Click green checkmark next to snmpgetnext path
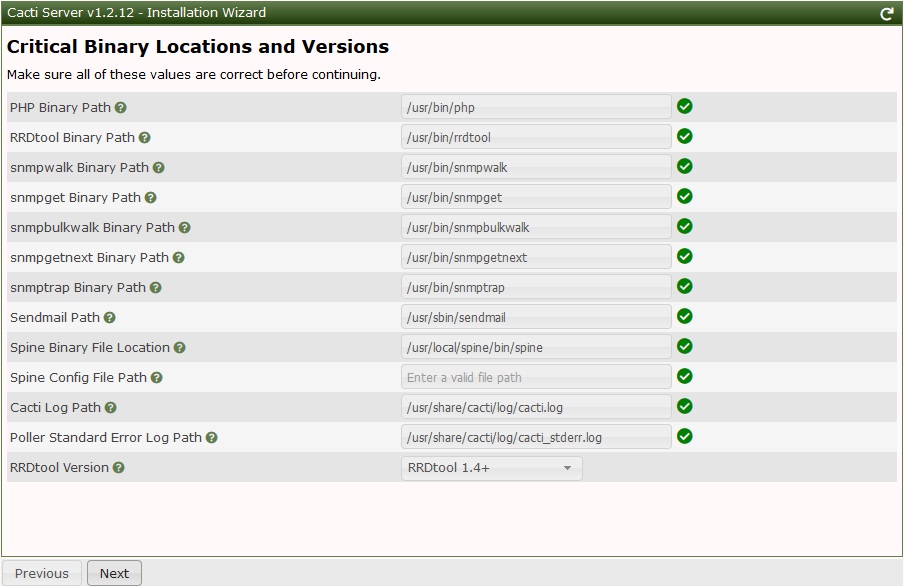 click(684, 256)
